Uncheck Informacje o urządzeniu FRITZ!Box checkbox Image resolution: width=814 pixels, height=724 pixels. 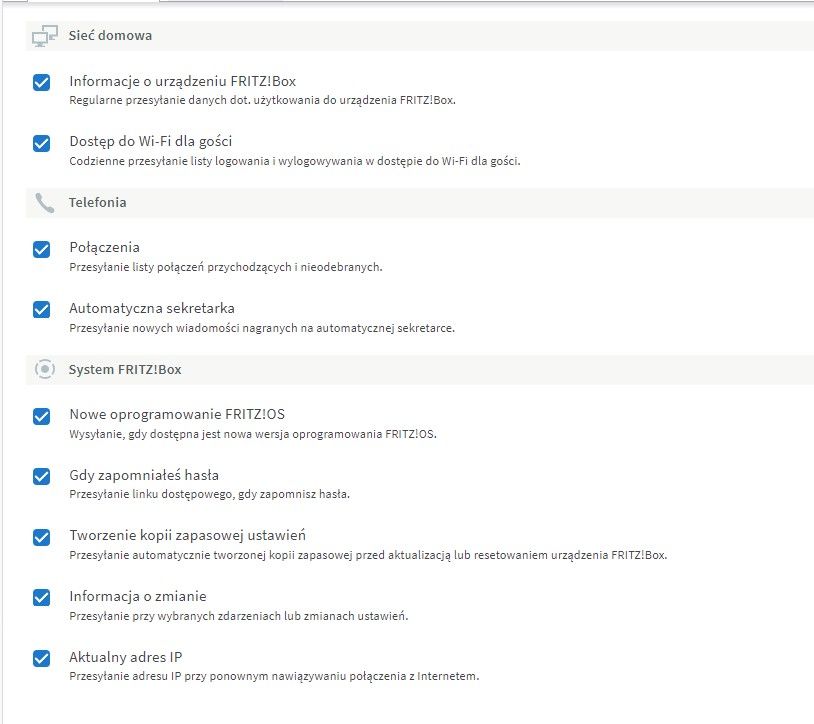[42, 82]
